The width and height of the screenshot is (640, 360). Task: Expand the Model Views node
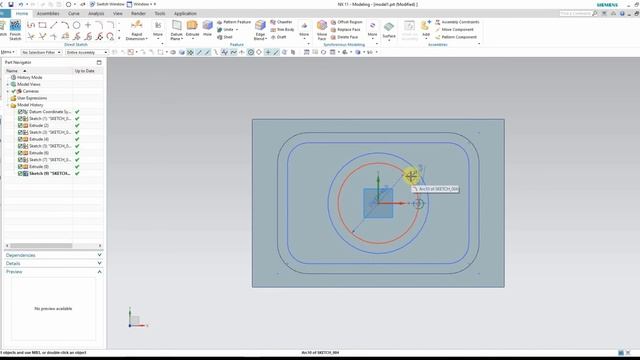(8, 84)
